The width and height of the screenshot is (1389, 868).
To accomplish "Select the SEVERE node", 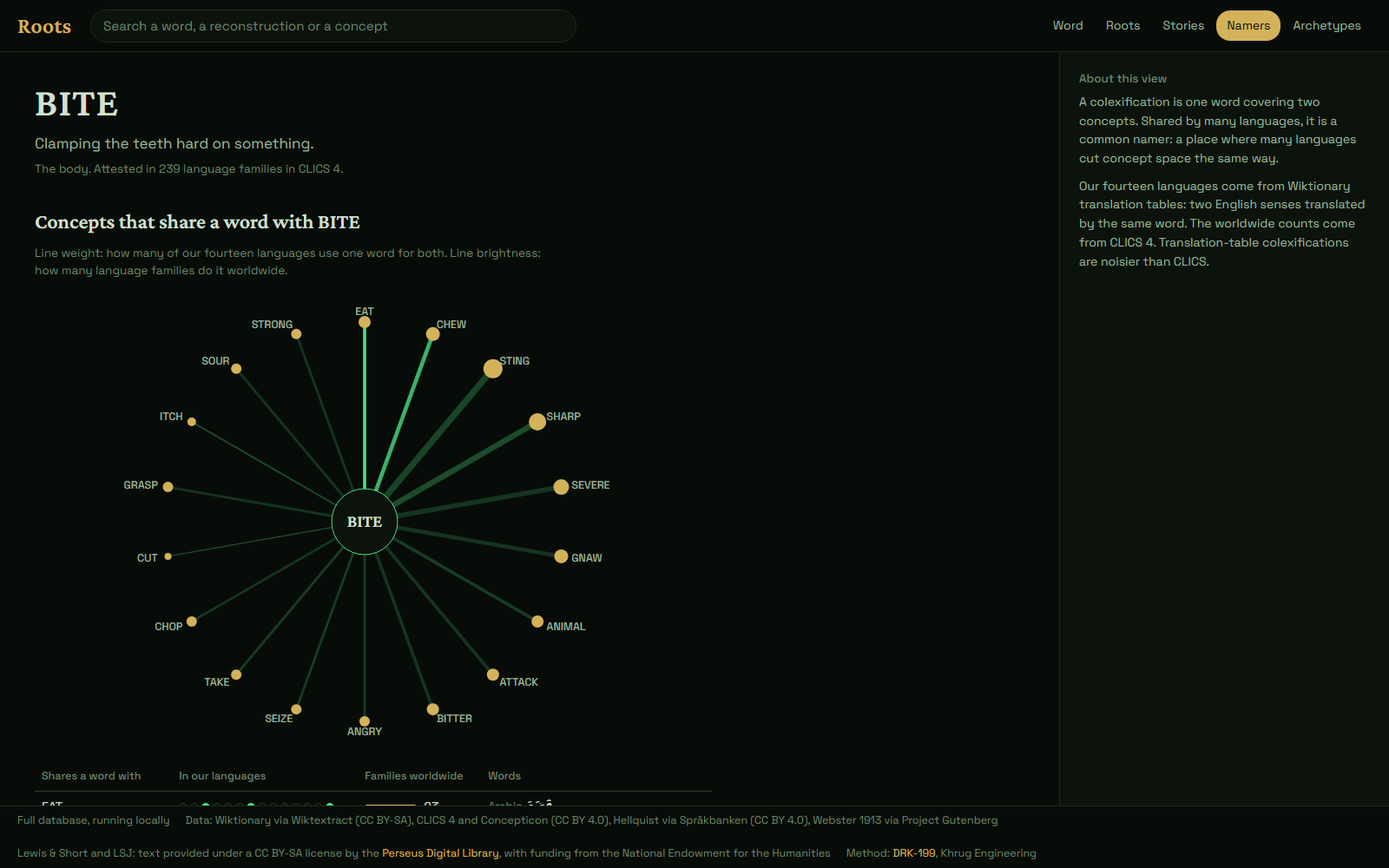I will click(x=561, y=487).
